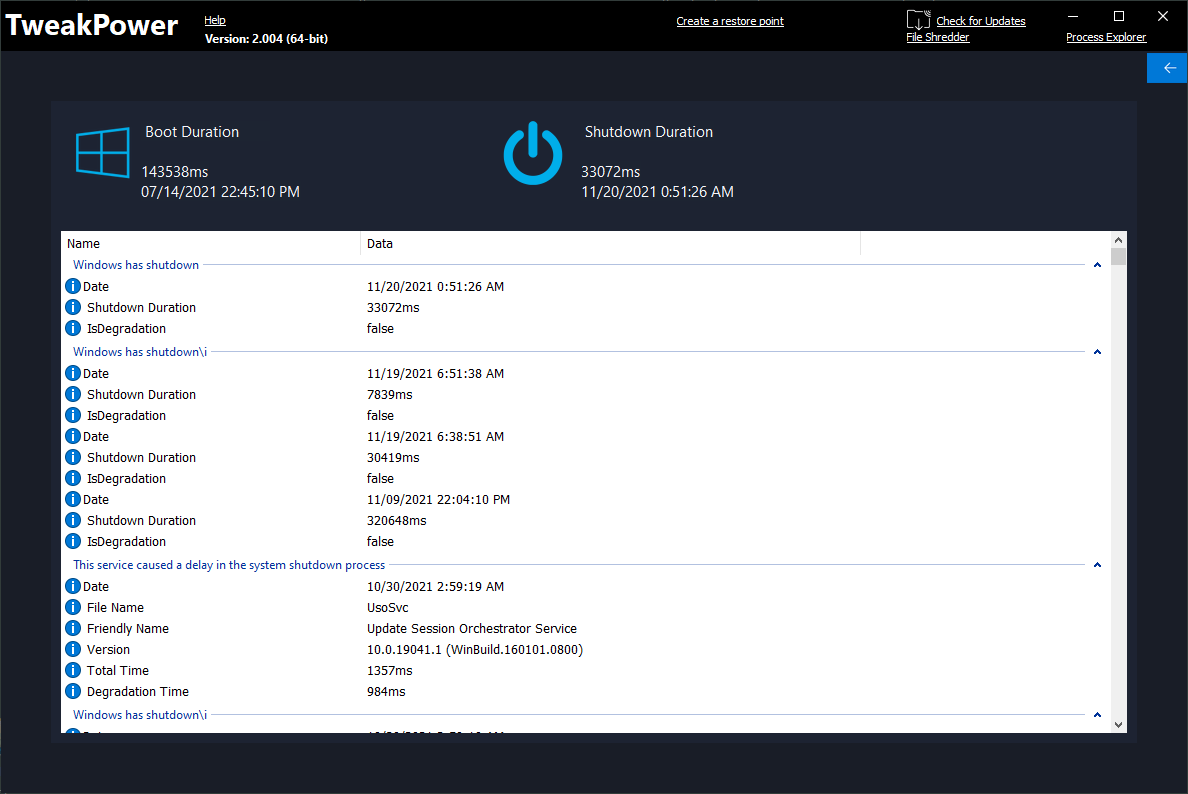Collapse the first 'Windows has shutdown' group
Image resolution: width=1188 pixels, height=794 pixels.
(x=1097, y=266)
